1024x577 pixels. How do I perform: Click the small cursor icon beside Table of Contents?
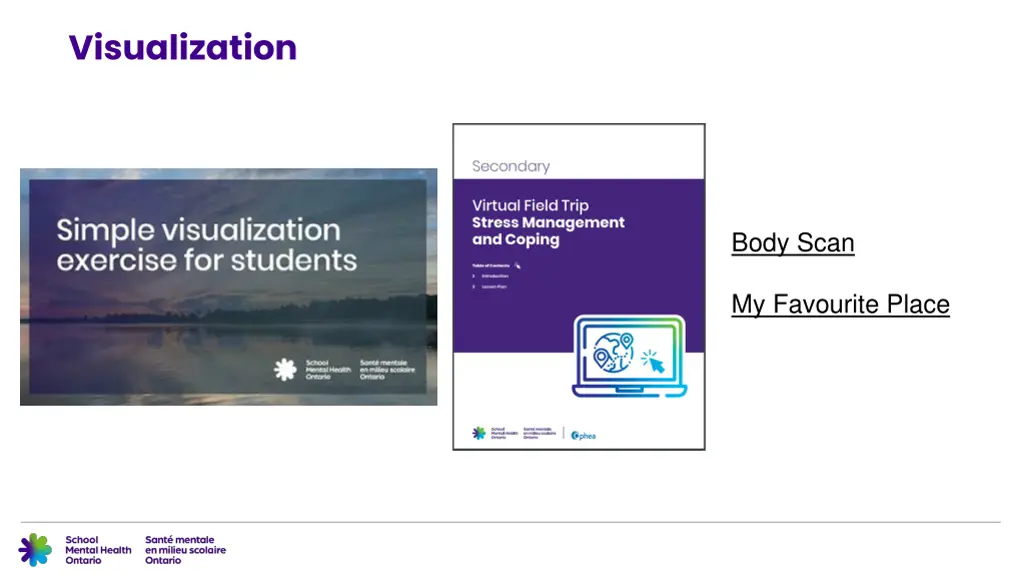pos(517,265)
